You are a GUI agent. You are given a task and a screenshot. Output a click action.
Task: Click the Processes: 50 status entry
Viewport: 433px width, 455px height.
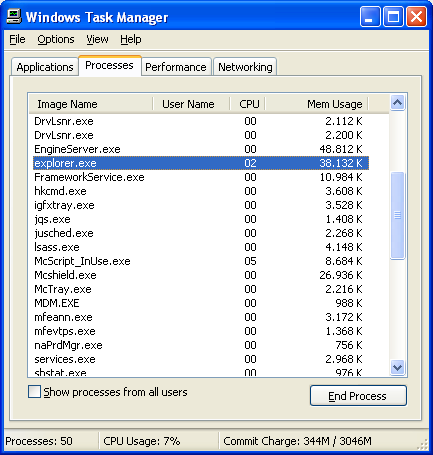coord(39,441)
